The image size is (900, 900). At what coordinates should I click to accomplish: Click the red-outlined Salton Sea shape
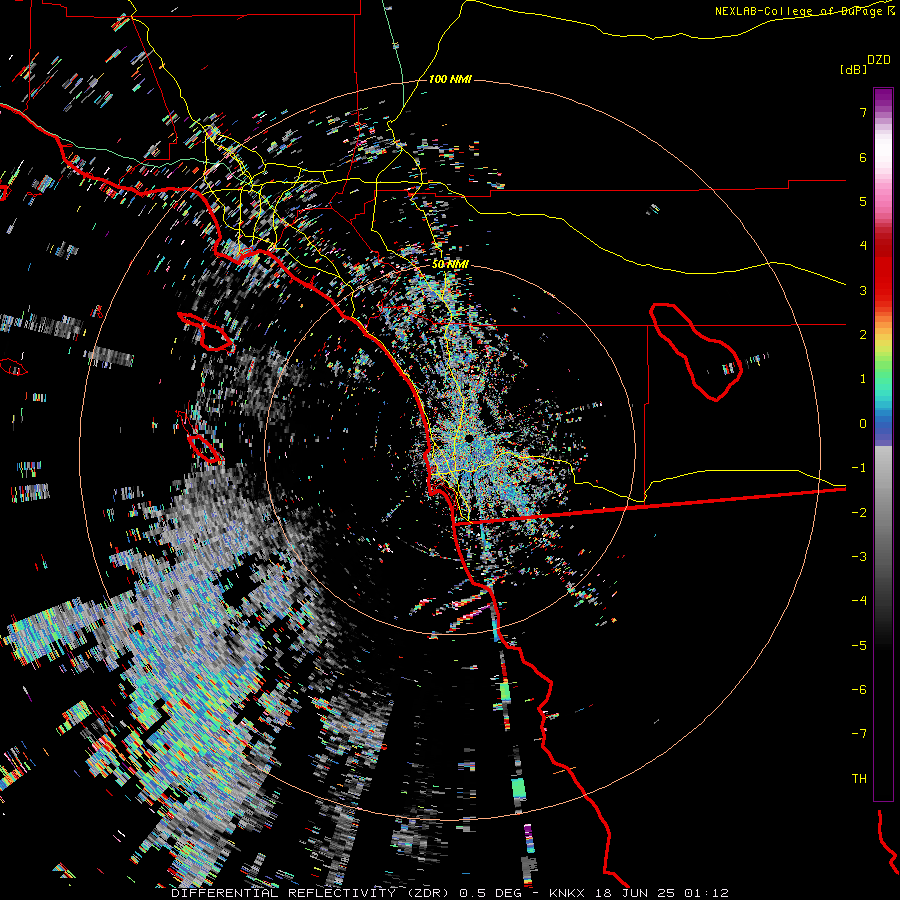point(696,351)
